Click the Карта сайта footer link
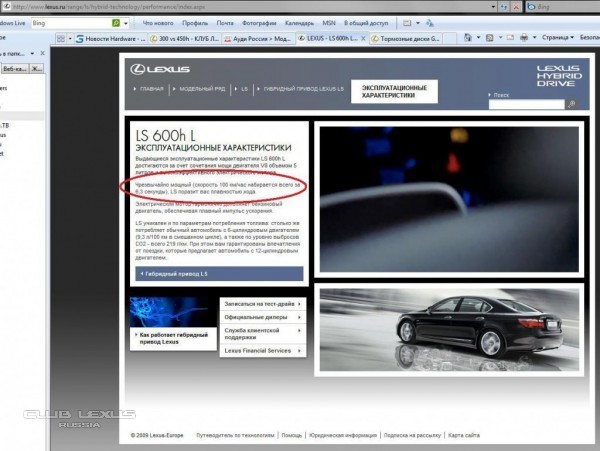The width and height of the screenshot is (600, 451). click(463, 435)
